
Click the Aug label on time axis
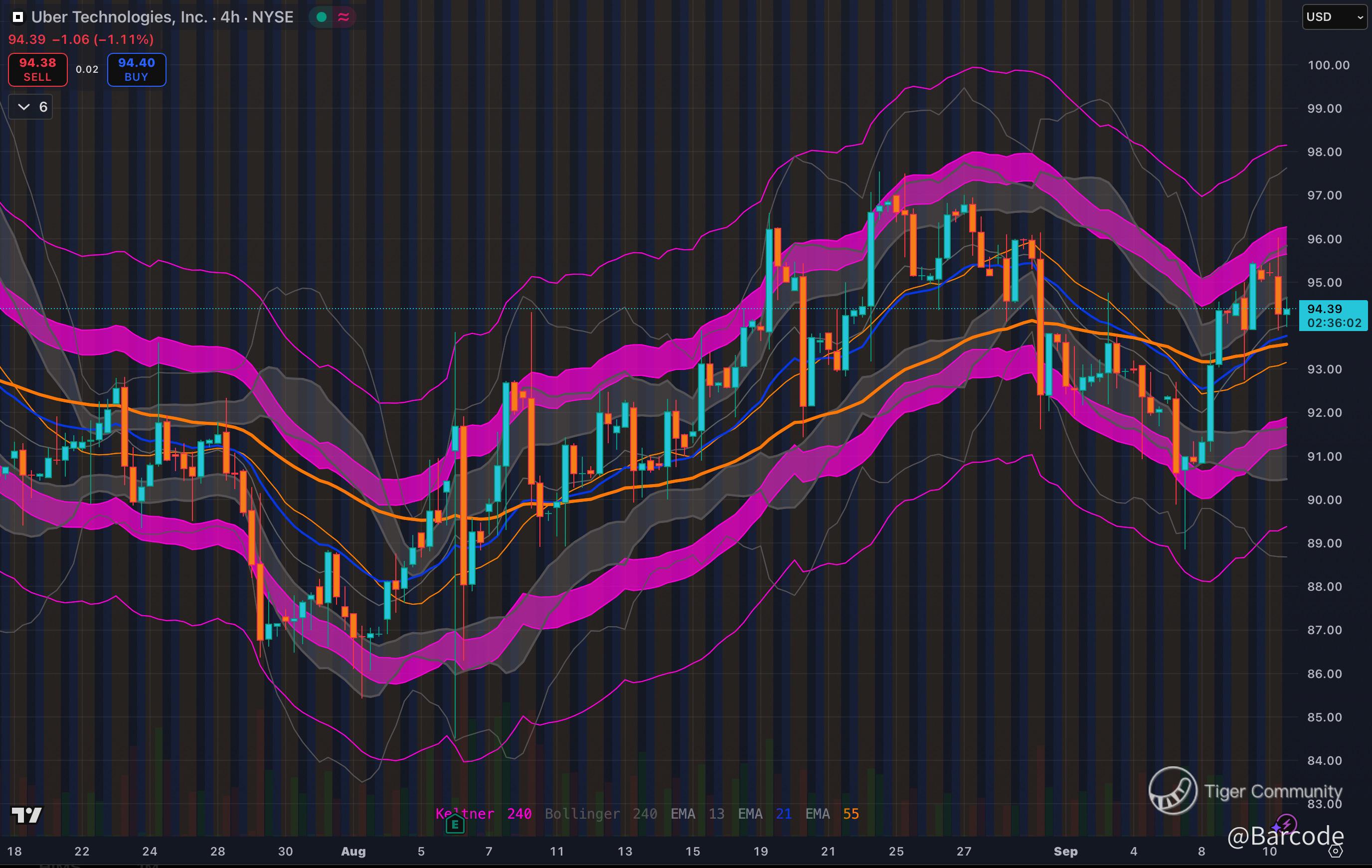click(353, 852)
